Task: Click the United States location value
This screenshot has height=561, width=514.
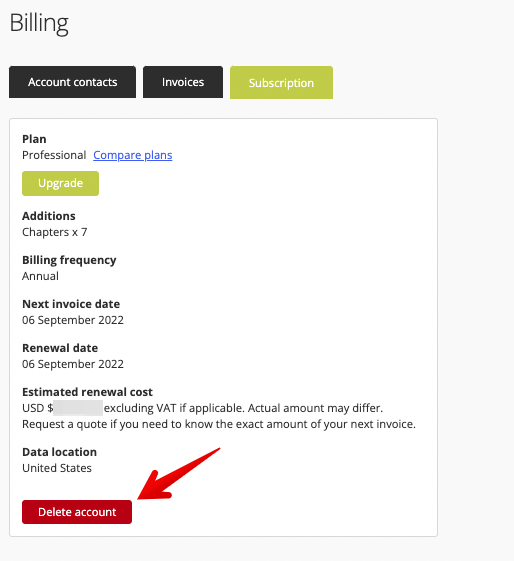Action: tap(57, 468)
